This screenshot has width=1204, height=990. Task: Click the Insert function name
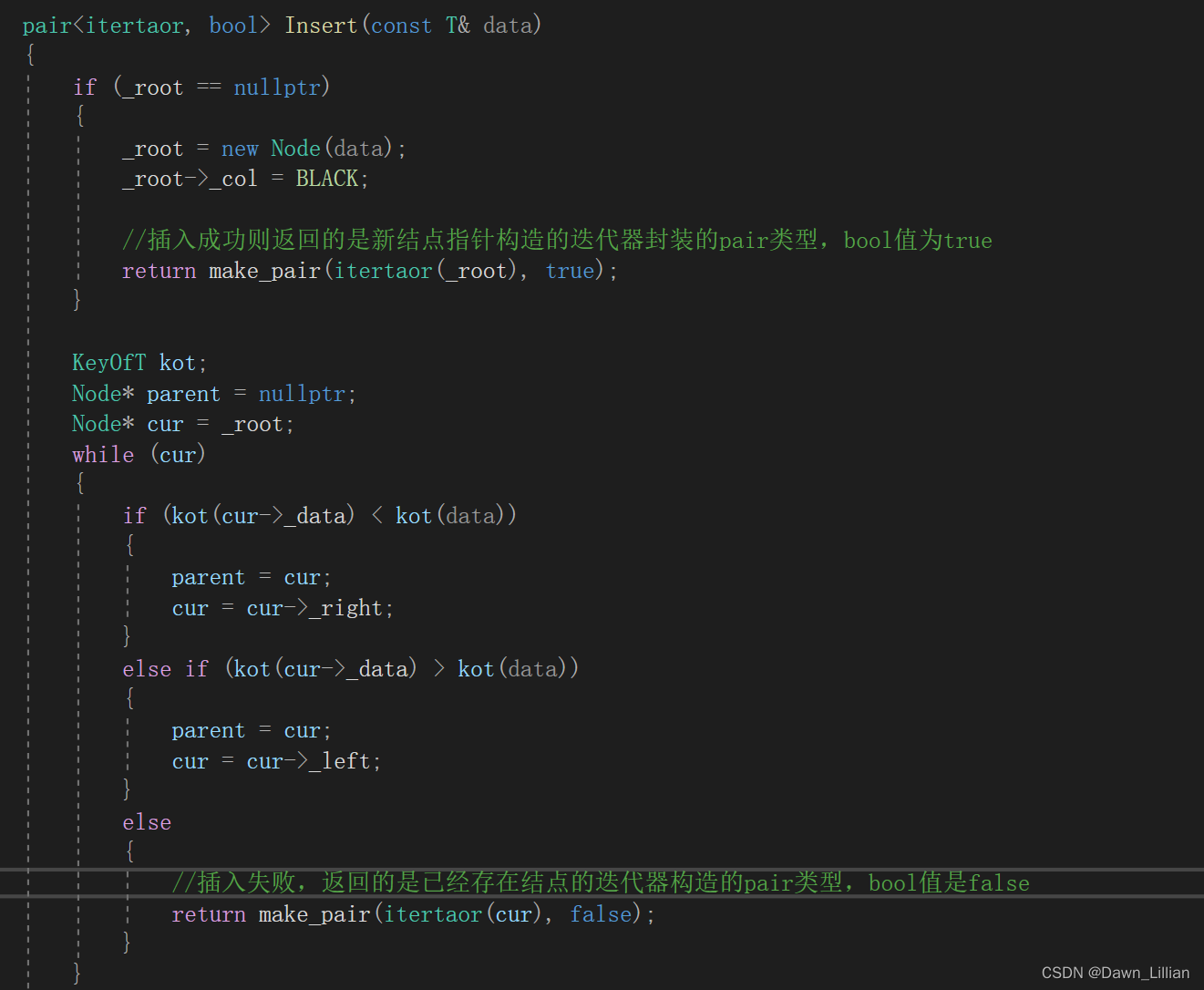pos(321,26)
